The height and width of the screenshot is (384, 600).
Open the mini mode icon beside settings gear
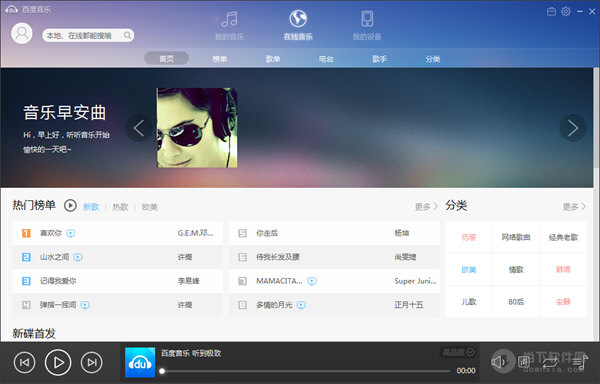(x=551, y=11)
